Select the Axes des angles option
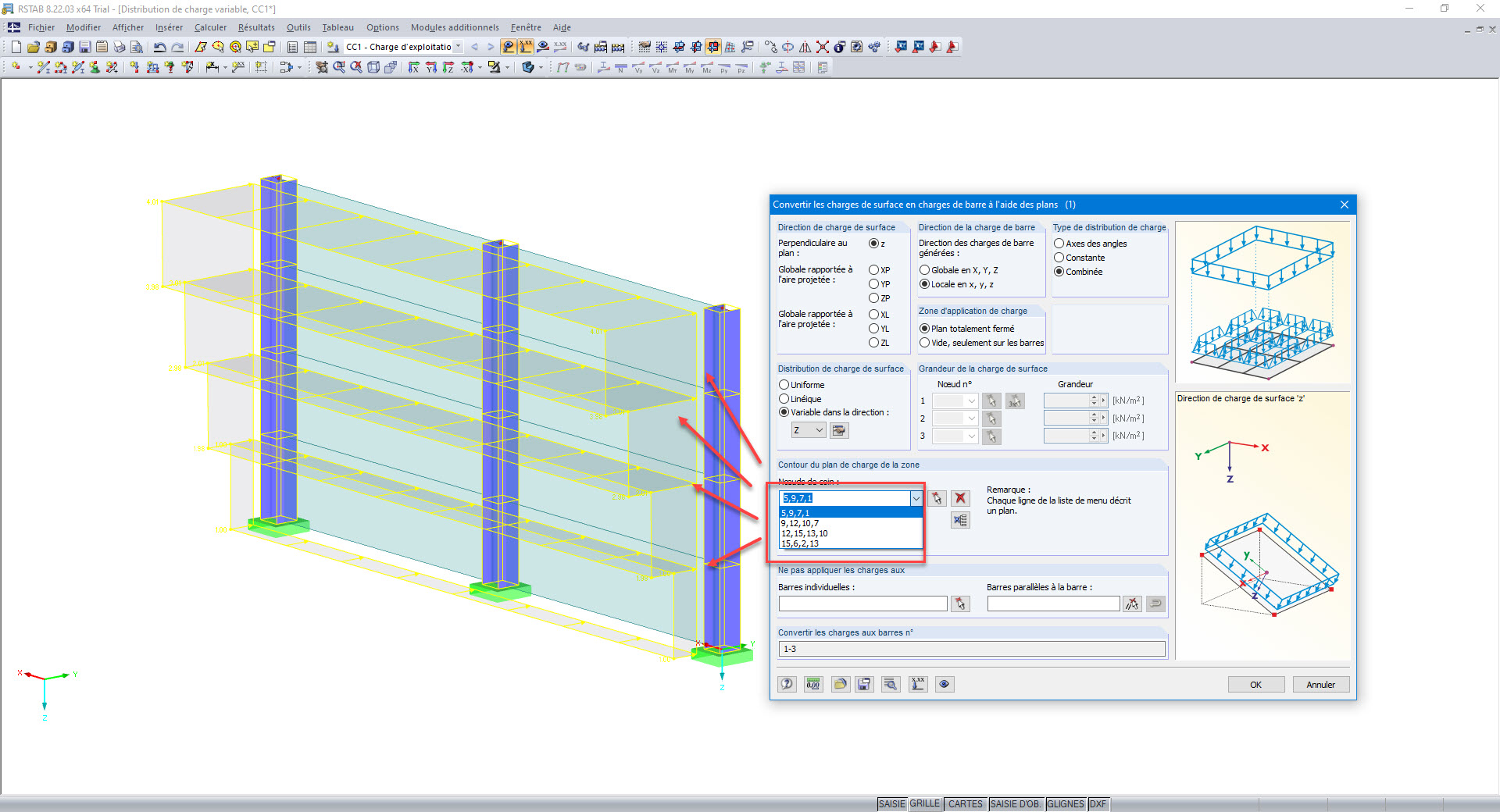 [x=1059, y=244]
